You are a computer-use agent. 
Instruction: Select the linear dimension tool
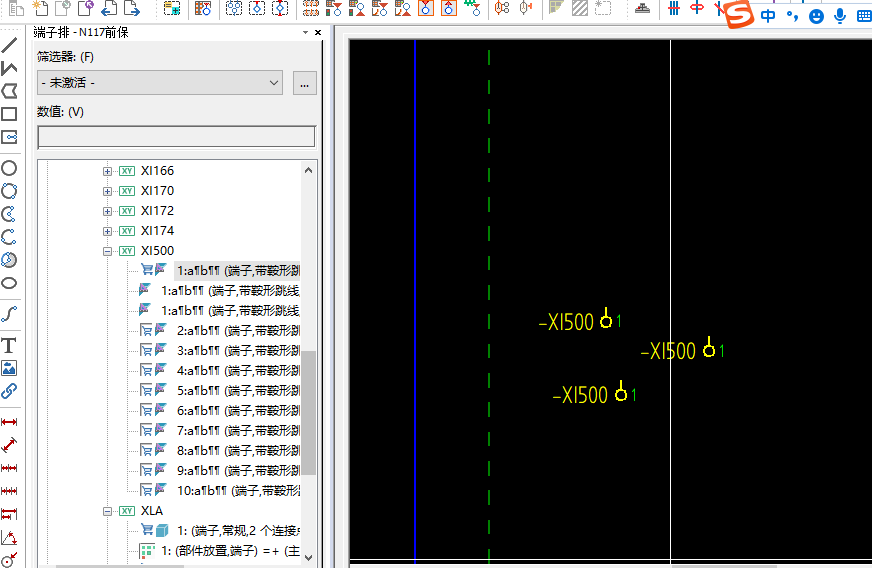coord(9,422)
